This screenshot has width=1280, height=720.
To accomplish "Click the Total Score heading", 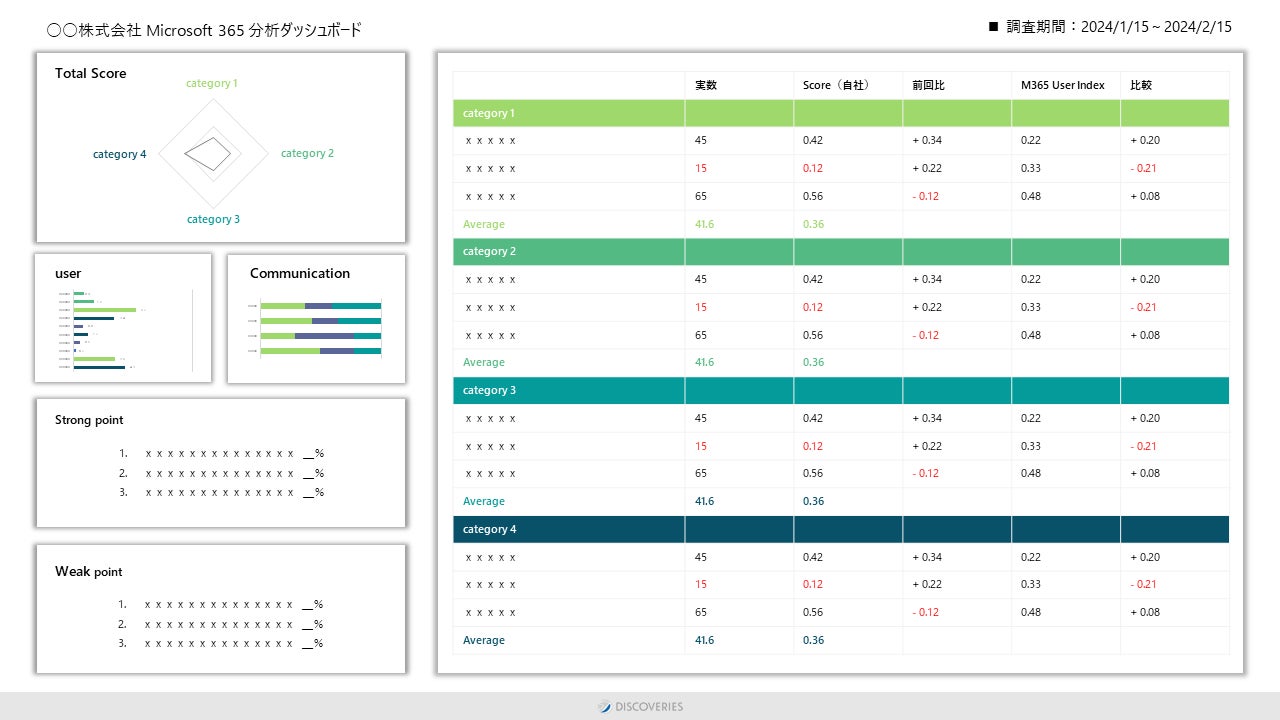I will coord(91,73).
